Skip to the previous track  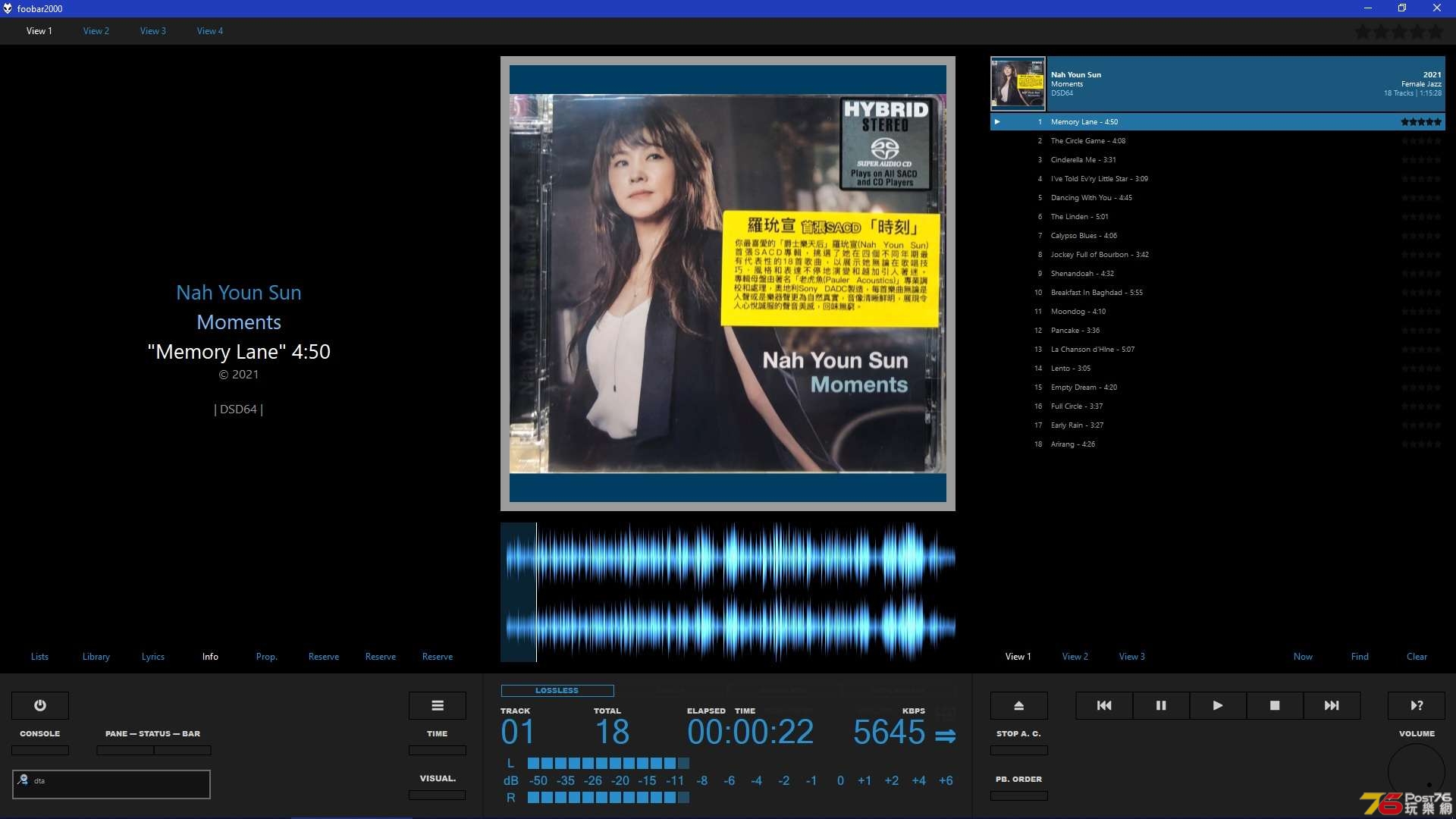click(1104, 705)
